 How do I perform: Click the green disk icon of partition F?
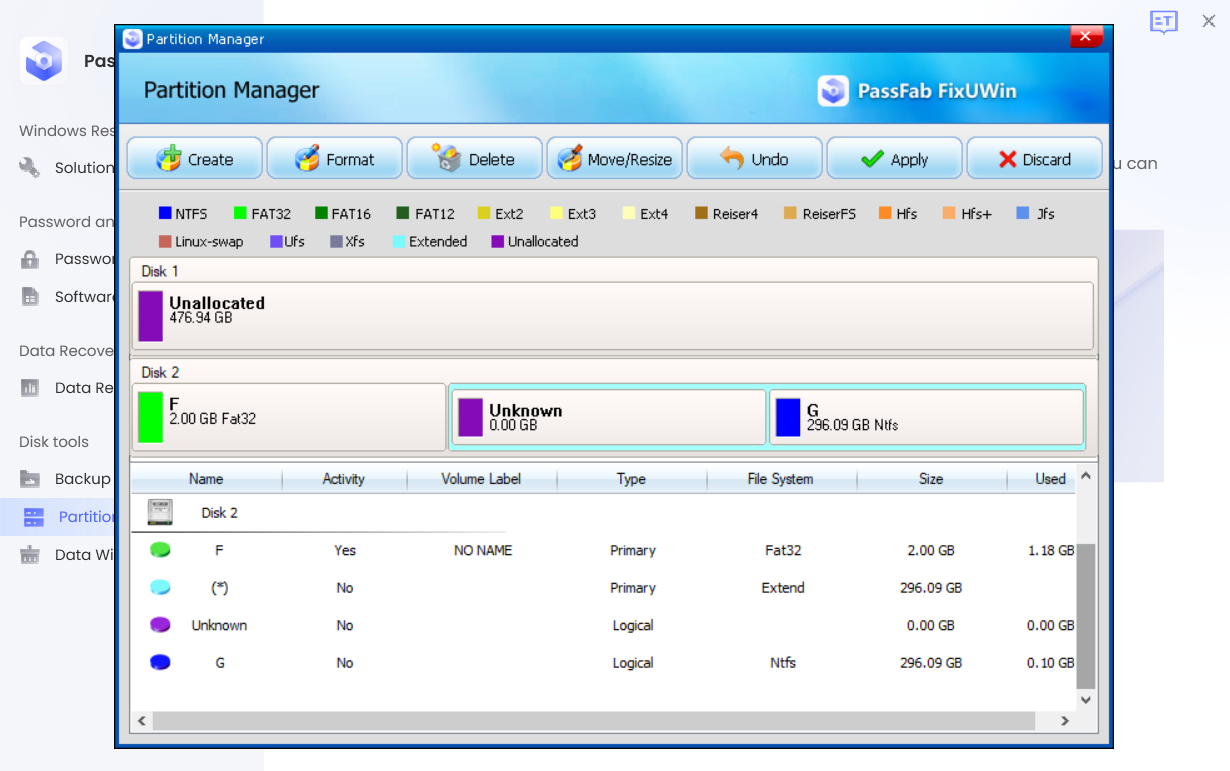click(x=160, y=550)
